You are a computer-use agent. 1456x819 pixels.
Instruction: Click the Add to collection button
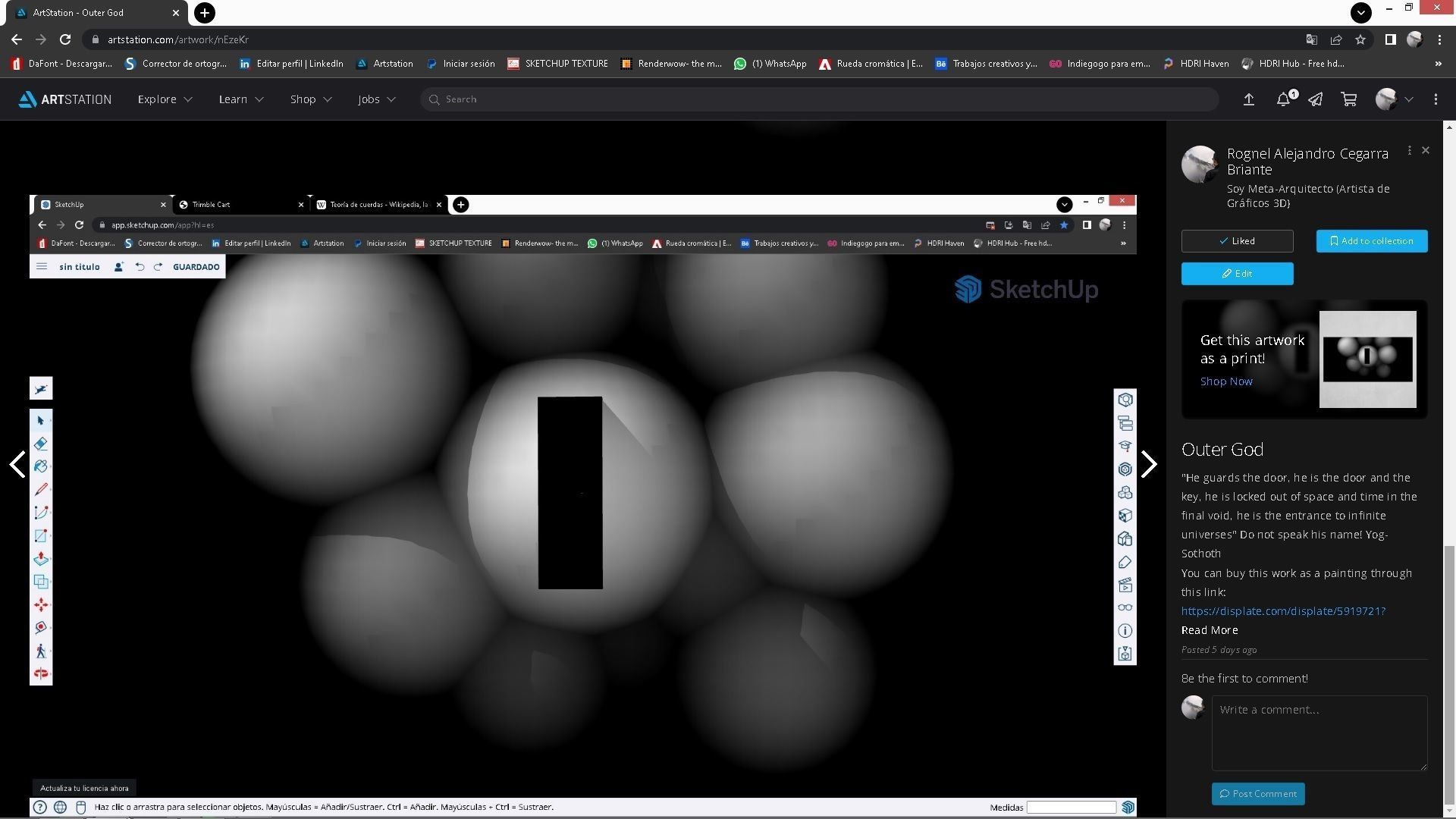[x=1371, y=241]
